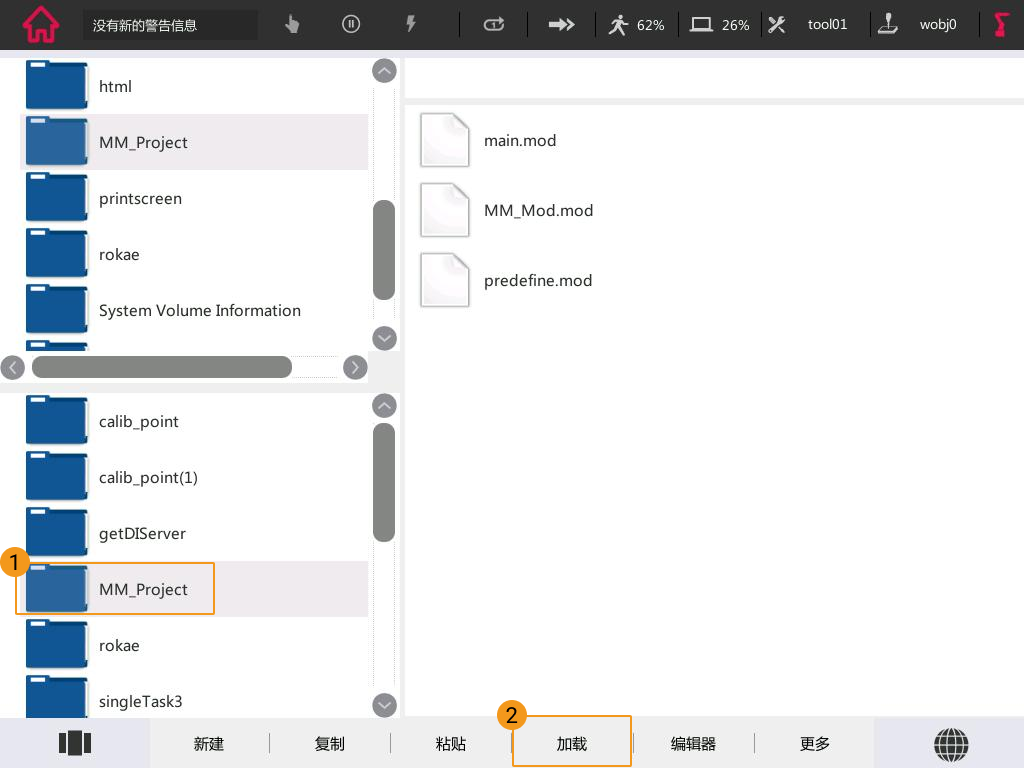Open the 62% speed setting
The height and width of the screenshot is (768, 1024).
click(x=636, y=25)
